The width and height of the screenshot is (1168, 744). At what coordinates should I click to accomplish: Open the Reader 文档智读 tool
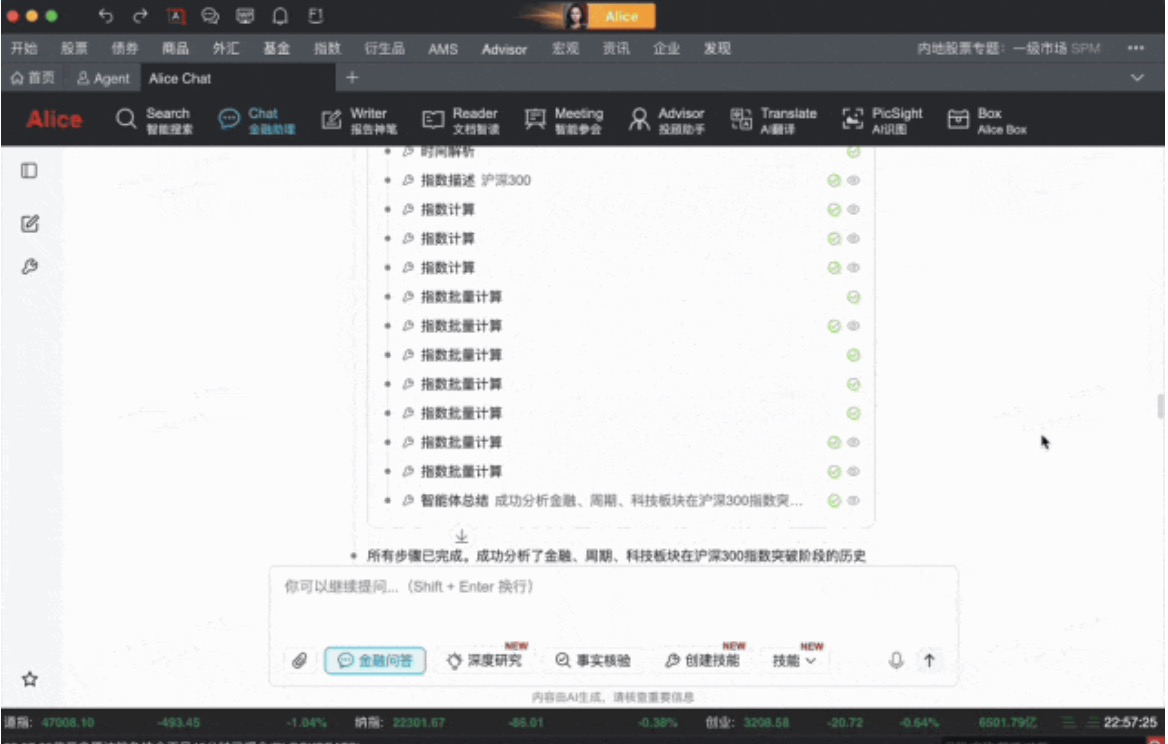[460, 120]
